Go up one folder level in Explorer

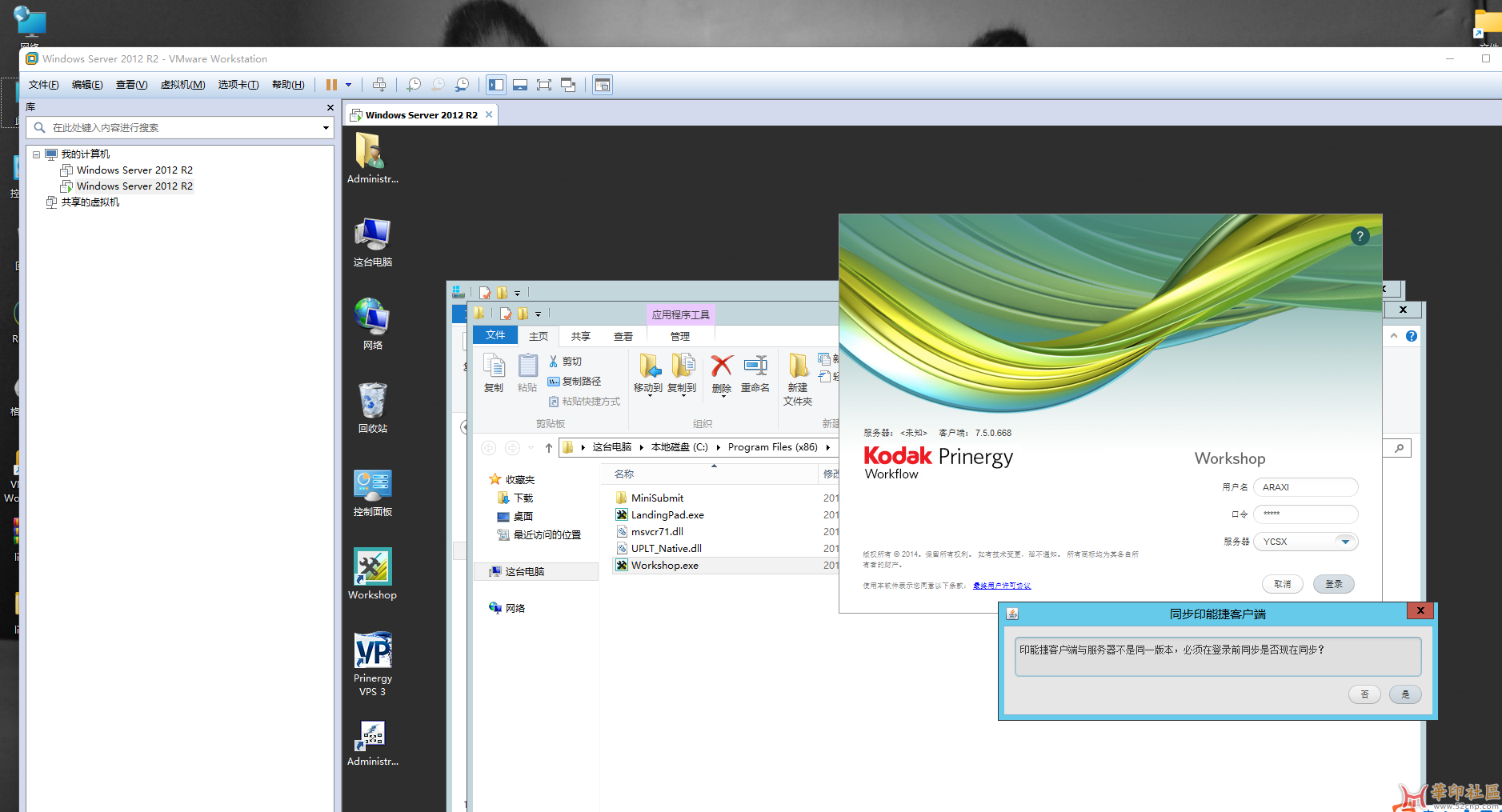[548, 448]
